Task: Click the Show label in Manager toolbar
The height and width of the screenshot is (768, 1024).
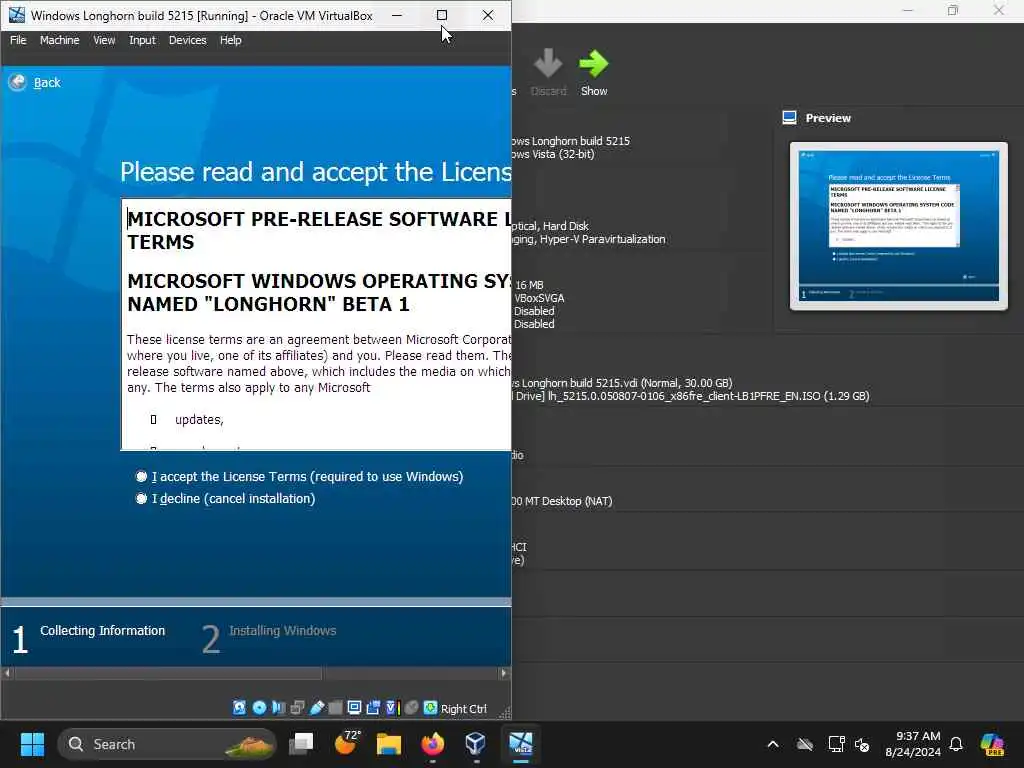Action: (x=594, y=91)
